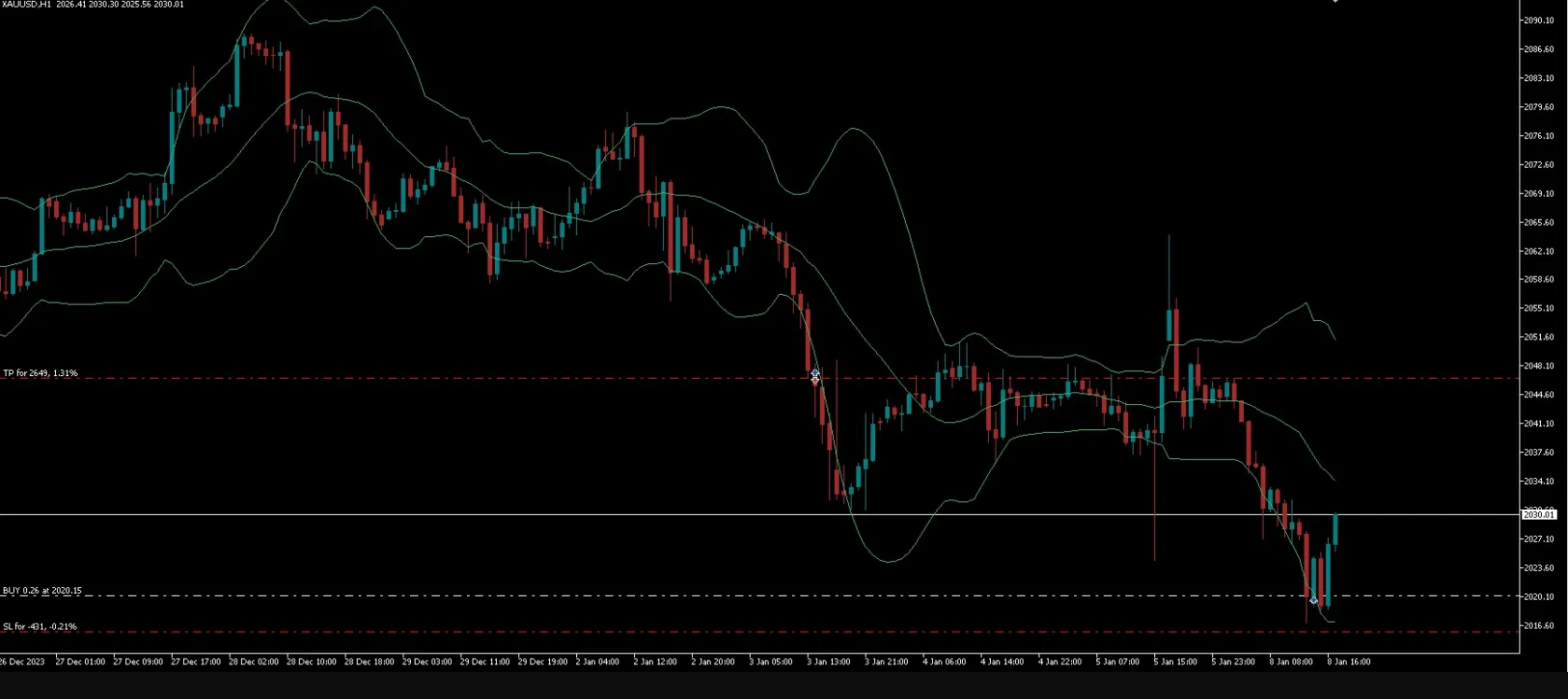Click the buy entry arrow marker at 2020.15

tap(1314, 600)
